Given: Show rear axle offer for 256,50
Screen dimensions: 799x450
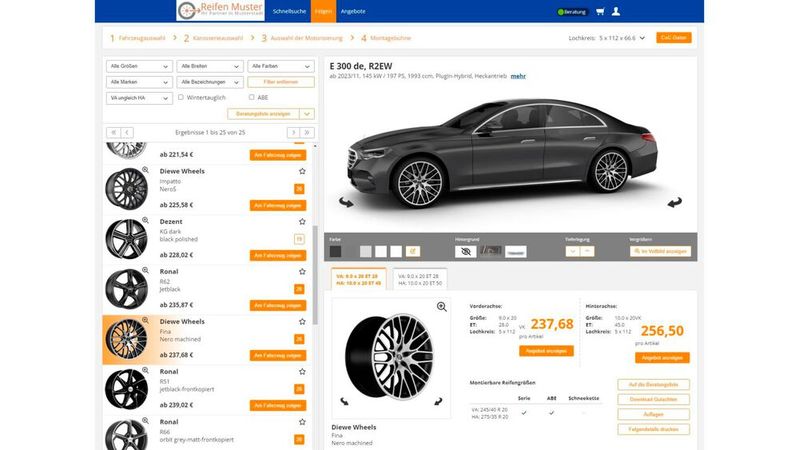Looking at the screenshot, I should click(662, 358).
